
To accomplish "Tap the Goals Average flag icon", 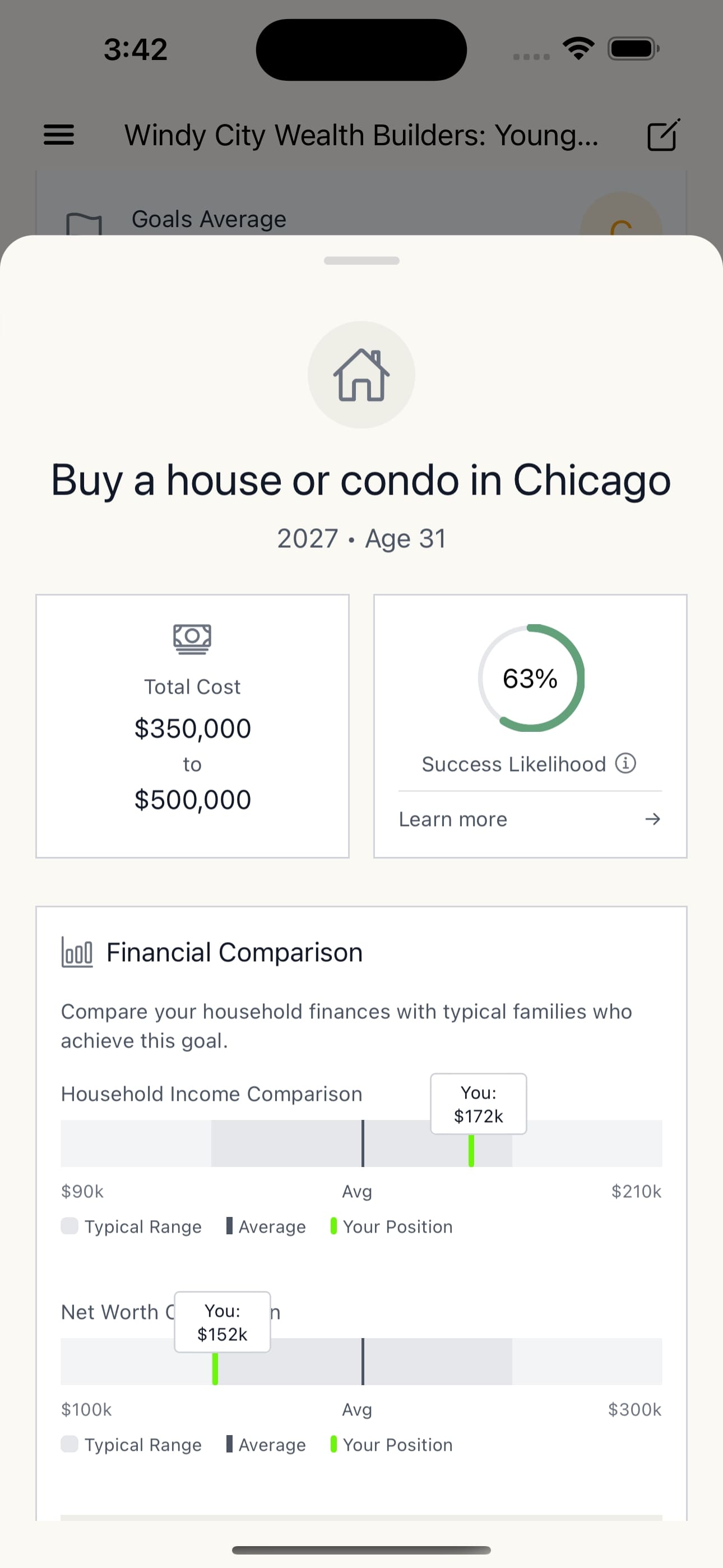I will [x=84, y=224].
